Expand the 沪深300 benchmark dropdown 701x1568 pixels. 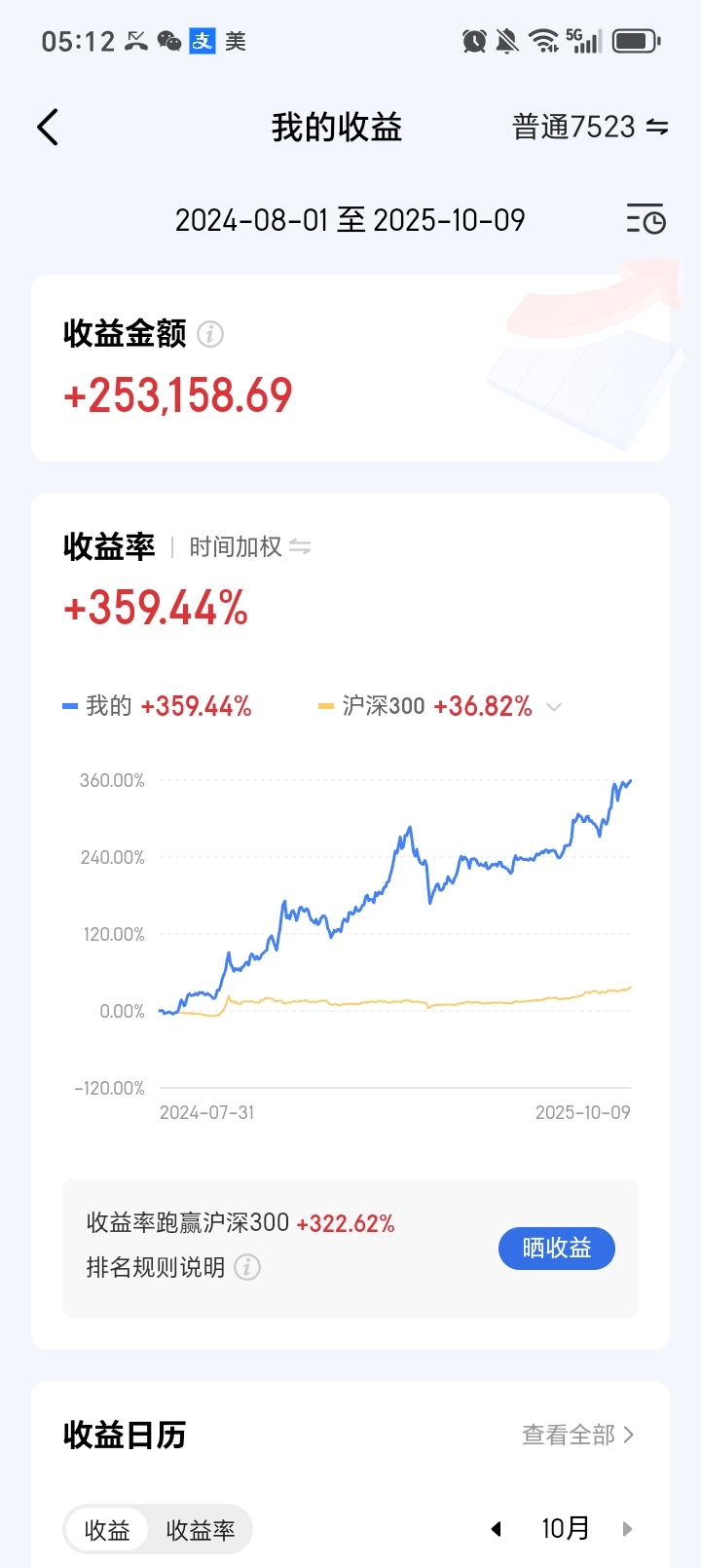click(x=554, y=707)
